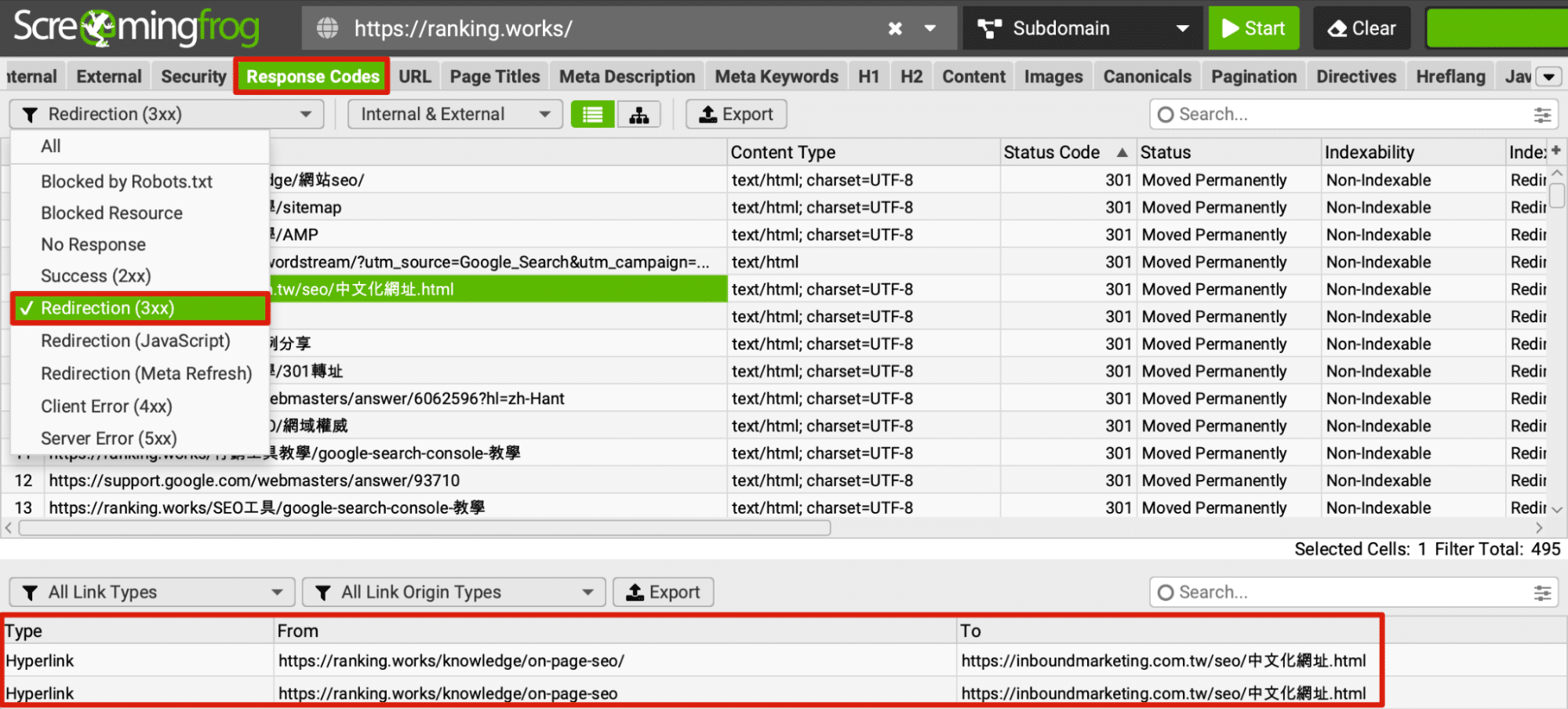The height and width of the screenshot is (709, 1568).
Task: Click the search filter settings icon in bottom panel
Action: (1541, 593)
